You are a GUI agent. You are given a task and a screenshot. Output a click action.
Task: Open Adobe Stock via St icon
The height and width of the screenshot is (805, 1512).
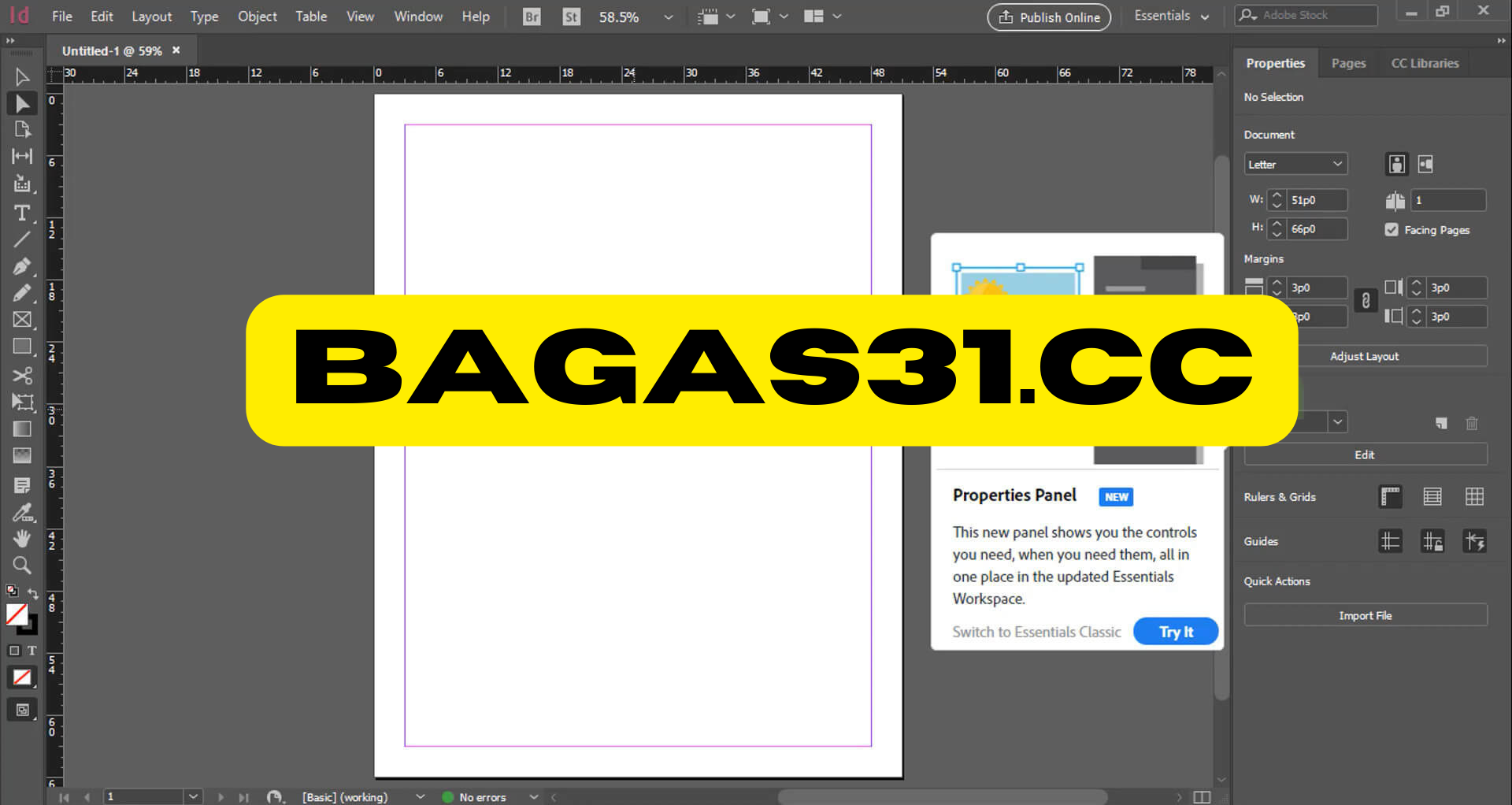pos(572,17)
